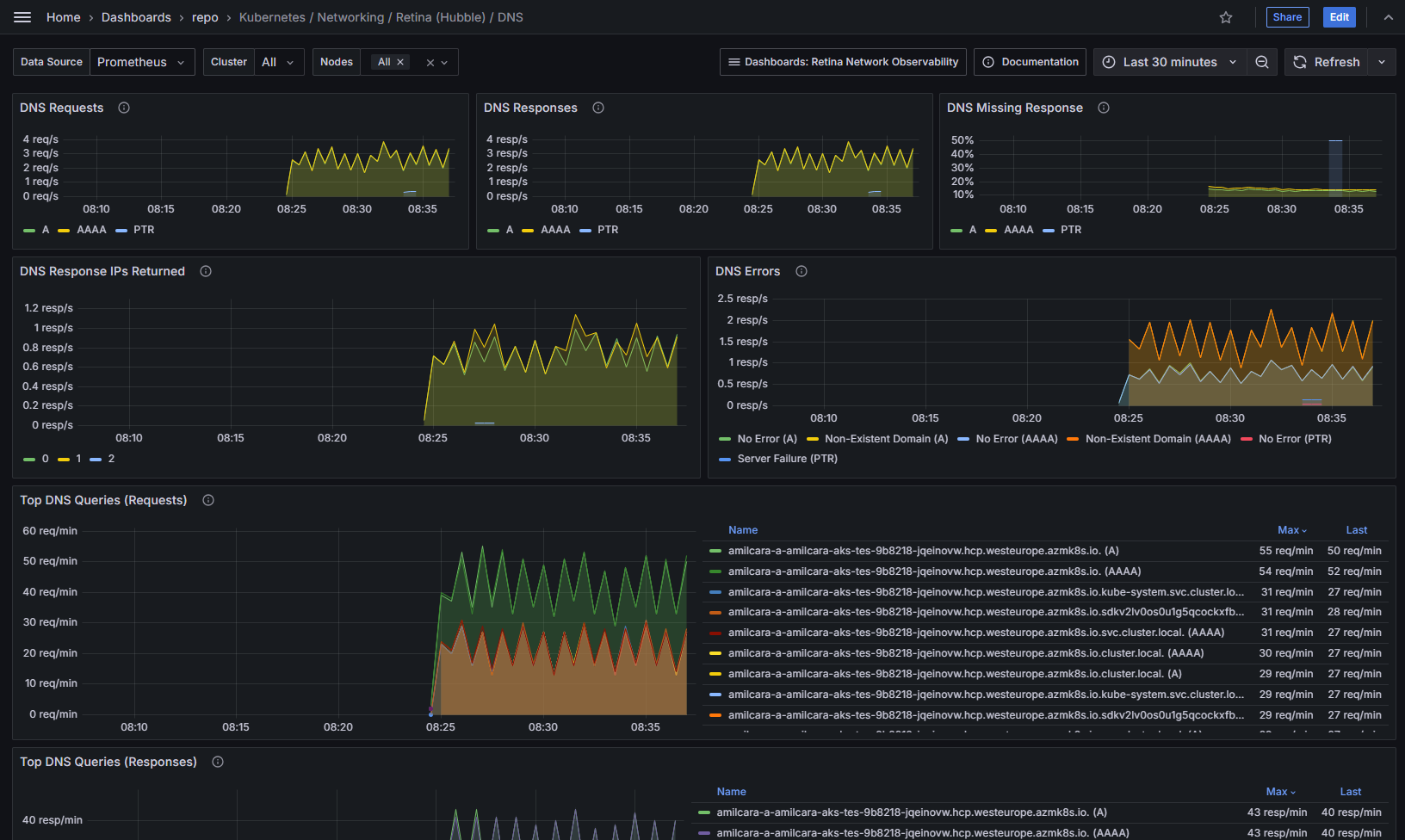Toggle Server Failure (PTR) legend series
The width and height of the screenshot is (1405, 840).
coord(787,459)
